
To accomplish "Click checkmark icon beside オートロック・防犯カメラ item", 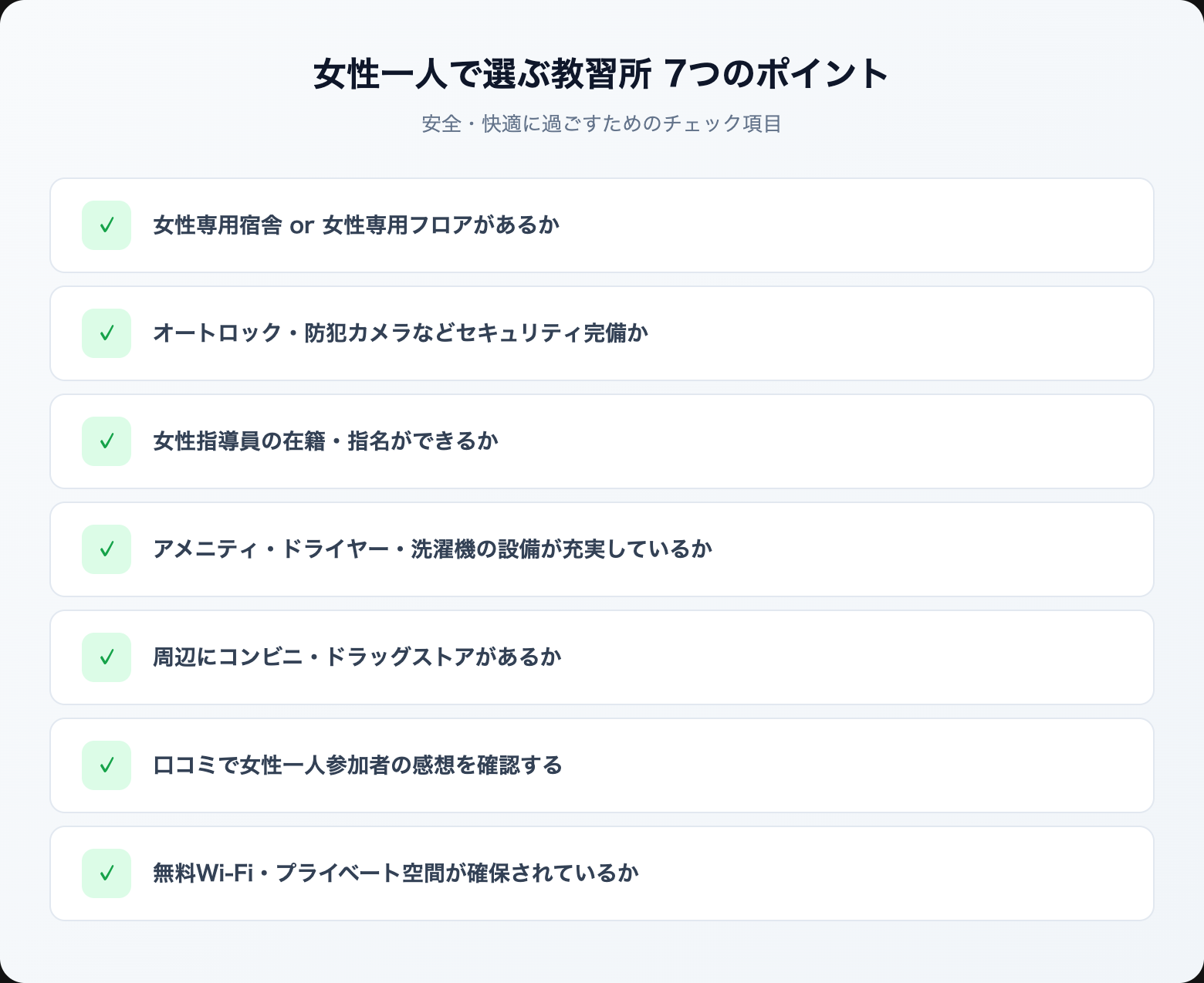I will coord(107,333).
